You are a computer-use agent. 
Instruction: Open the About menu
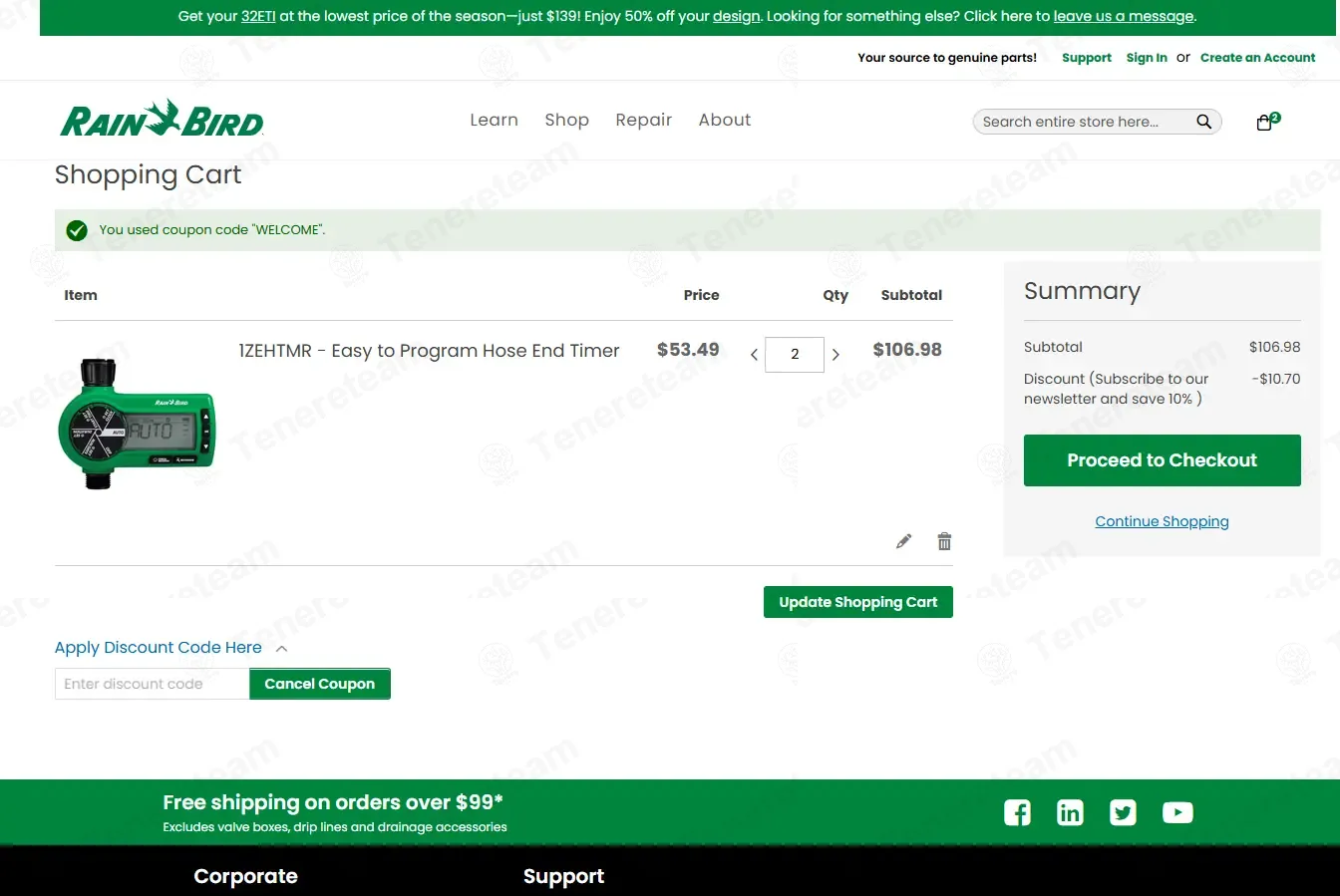coord(725,120)
